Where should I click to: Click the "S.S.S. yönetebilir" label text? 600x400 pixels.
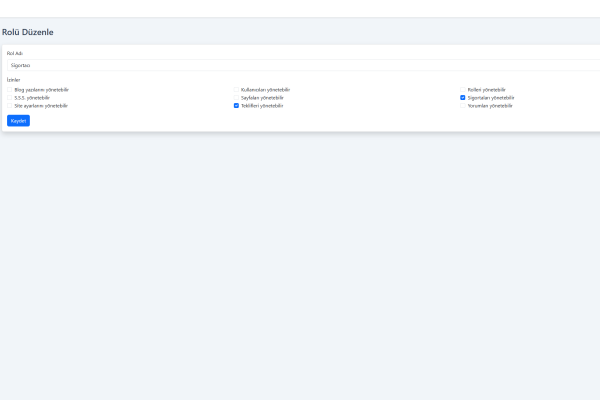[32, 98]
